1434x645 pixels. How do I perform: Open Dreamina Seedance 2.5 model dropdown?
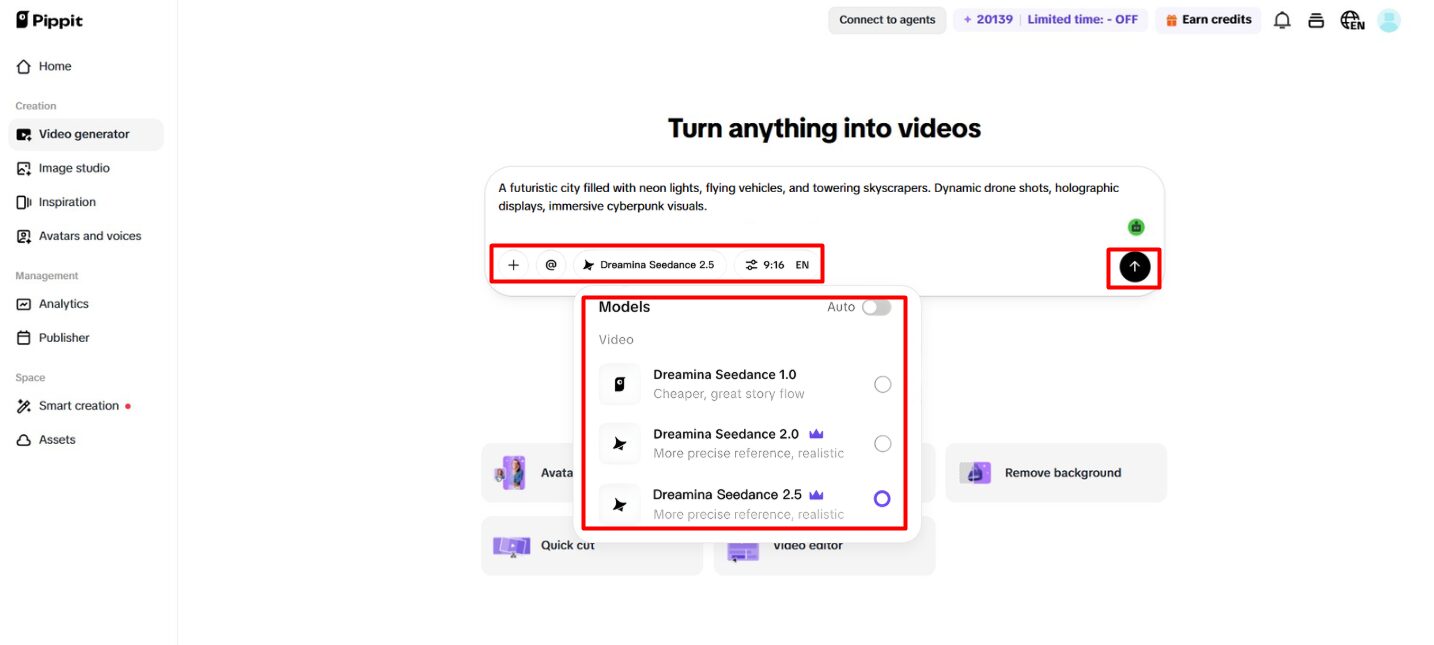[x=649, y=265]
